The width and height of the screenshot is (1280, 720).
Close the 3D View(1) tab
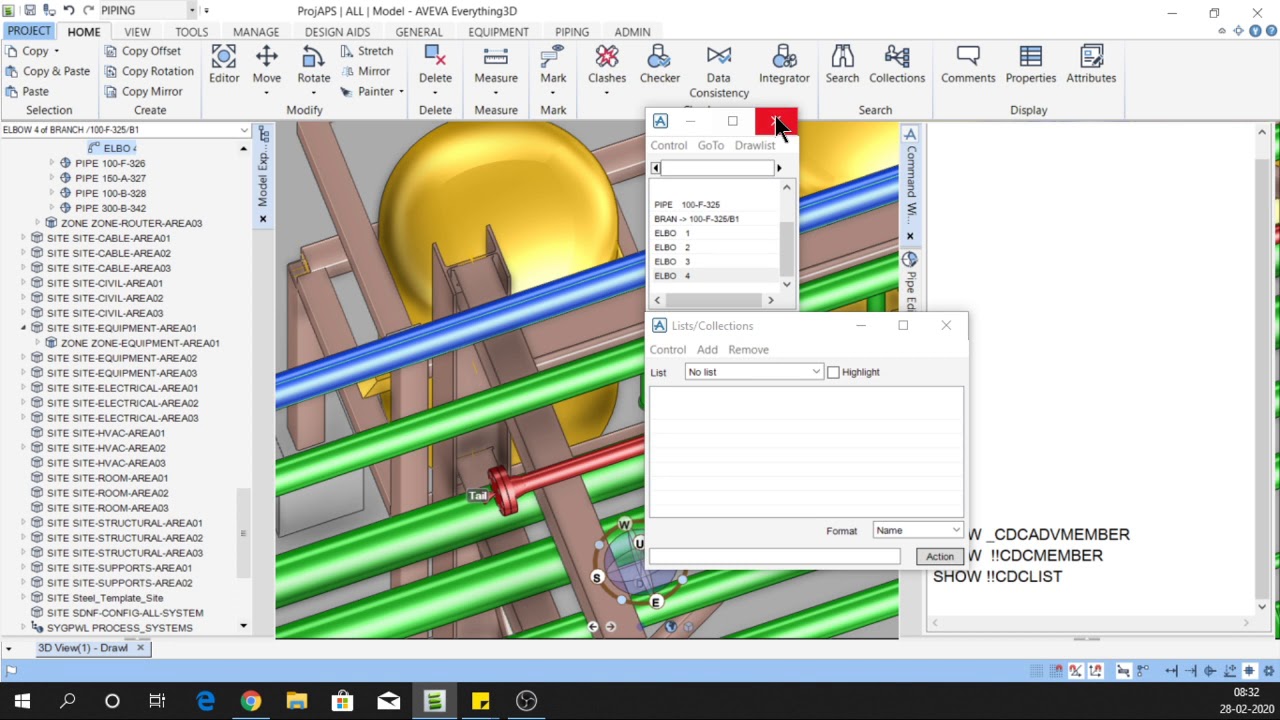pos(140,648)
